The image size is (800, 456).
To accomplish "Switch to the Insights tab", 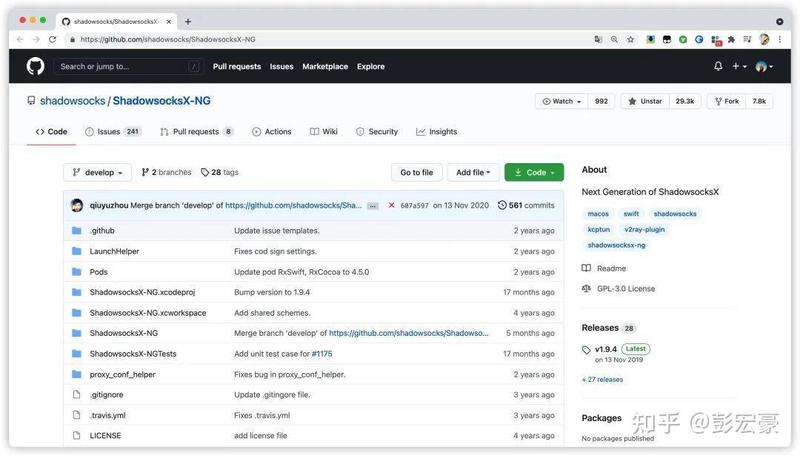I will 436,132.
